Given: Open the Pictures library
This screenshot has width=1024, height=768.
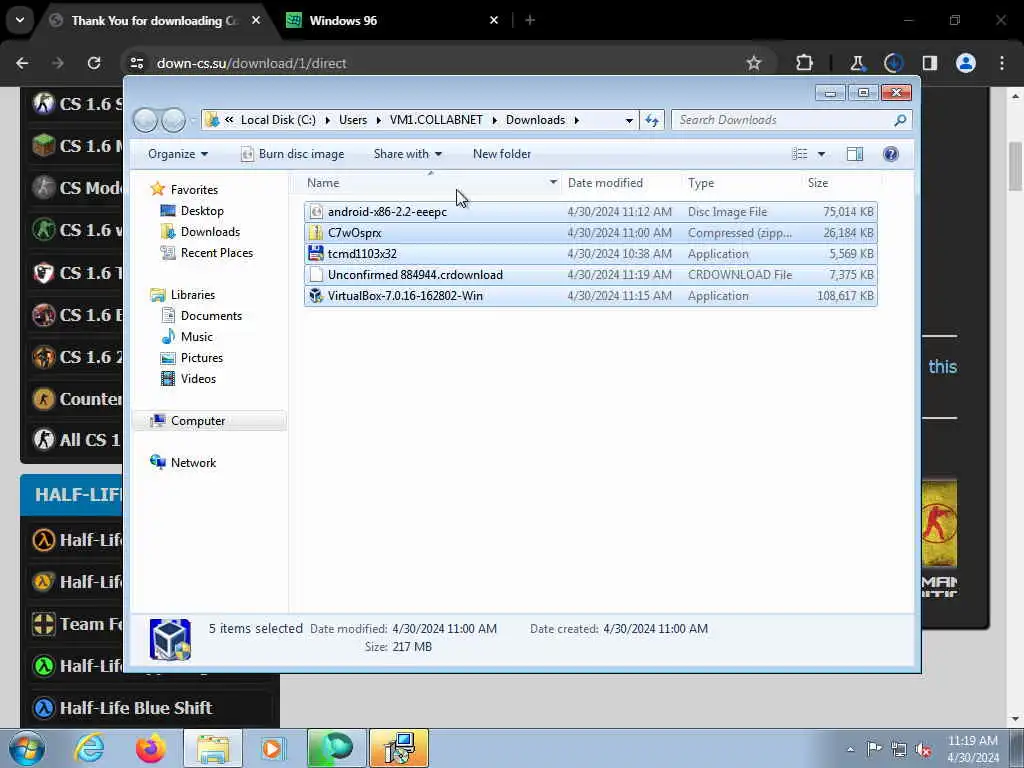Looking at the screenshot, I should coord(201,357).
